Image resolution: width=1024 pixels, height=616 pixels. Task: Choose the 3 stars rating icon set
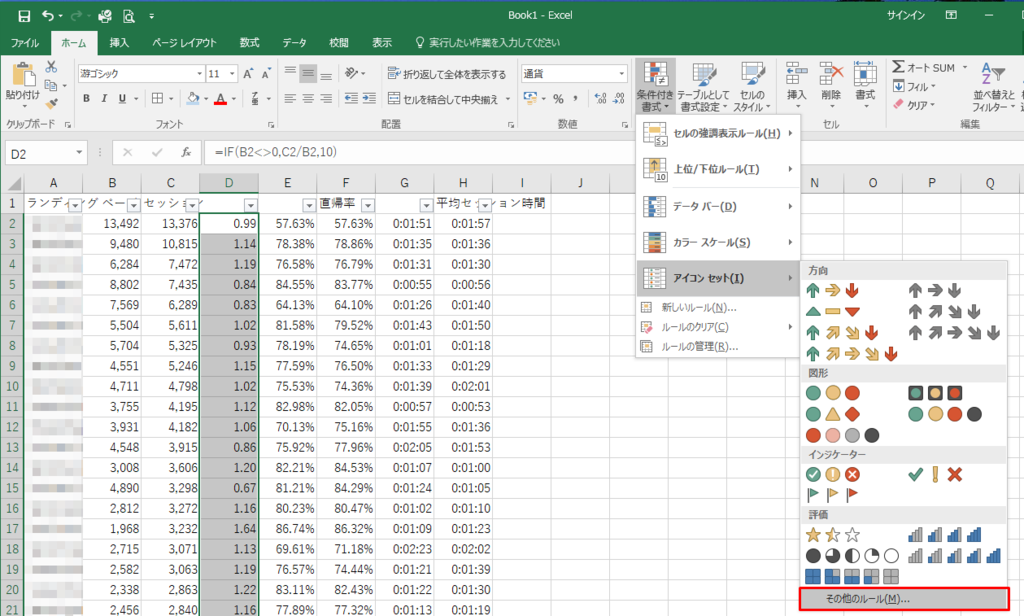tap(833, 535)
